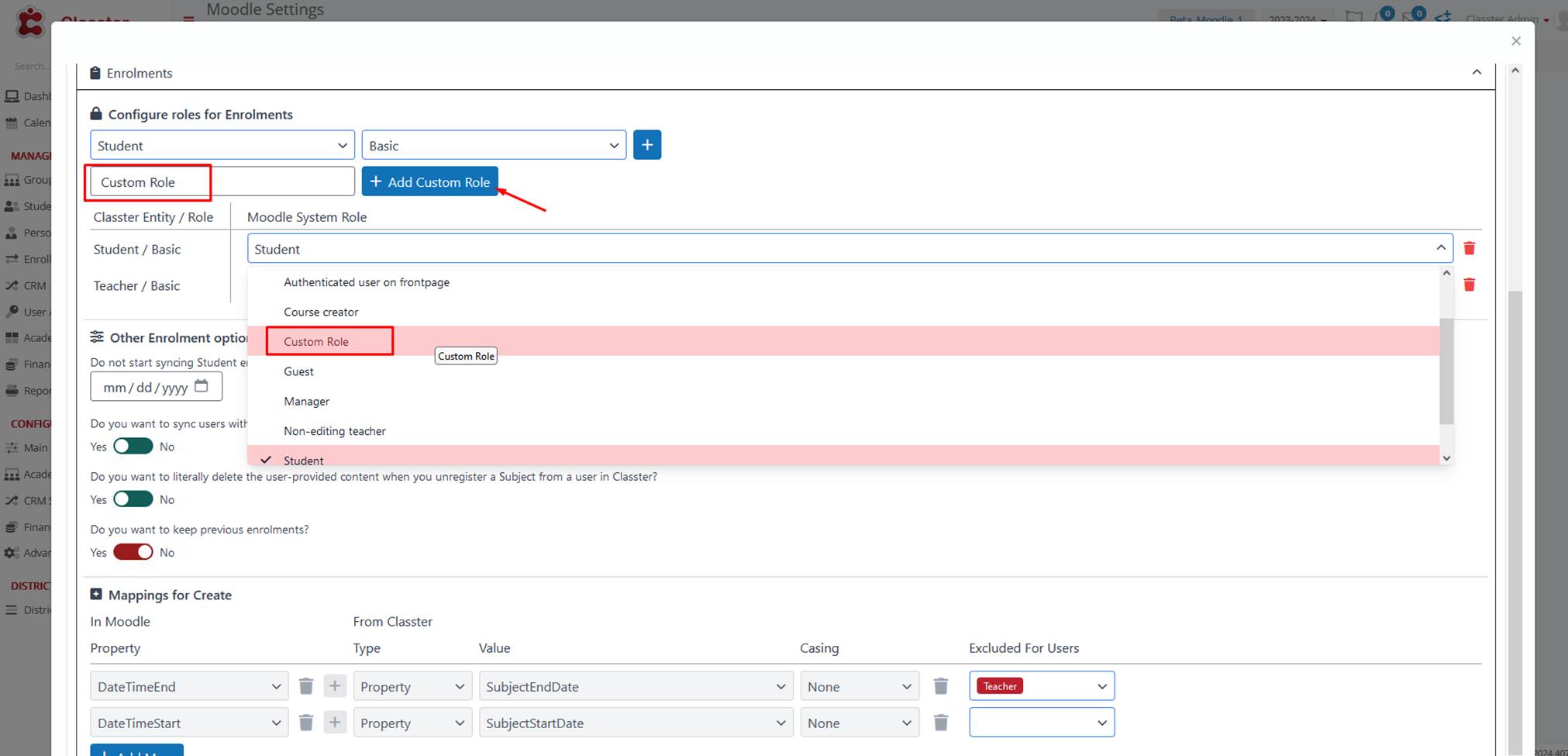The image size is (1568, 756).
Task: Click the Teacher tag in Excluded Users
Action: pos(1000,686)
